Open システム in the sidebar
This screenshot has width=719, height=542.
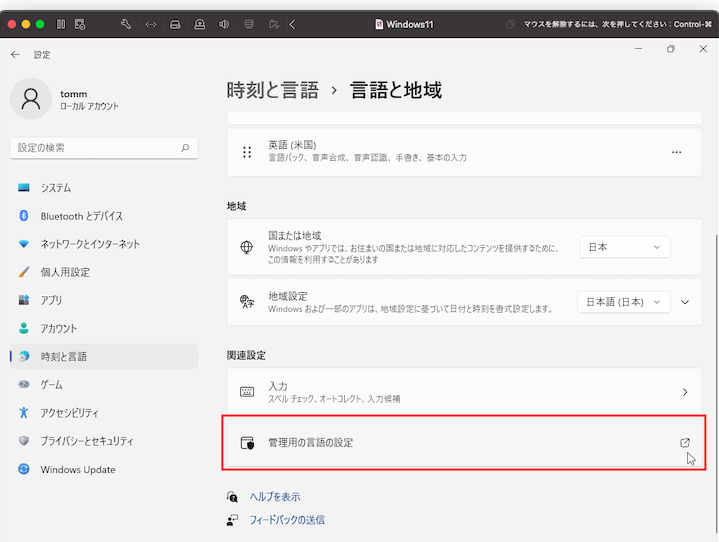pos(104,188)
